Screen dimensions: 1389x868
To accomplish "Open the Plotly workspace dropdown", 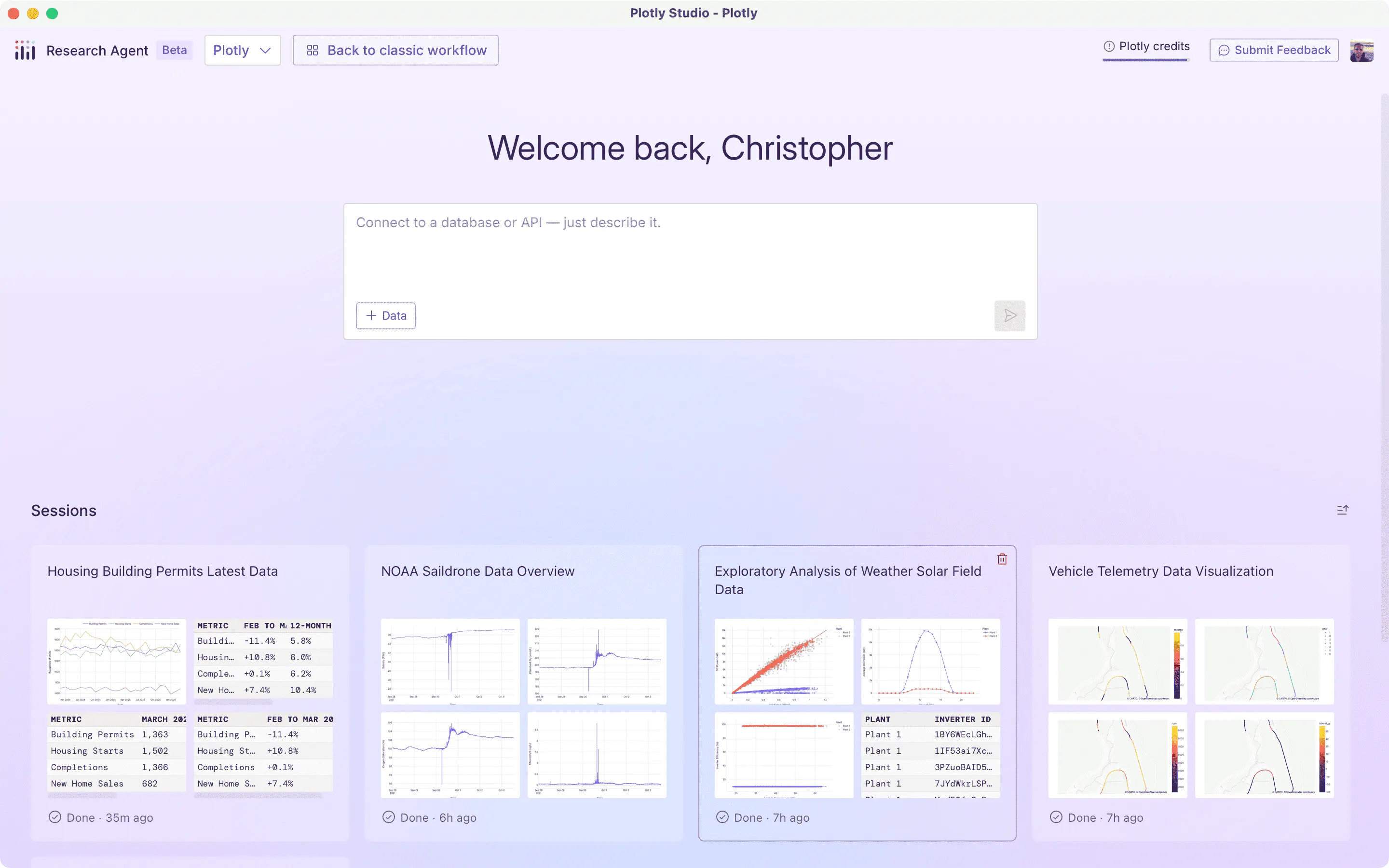I will [x=242, y=51].
